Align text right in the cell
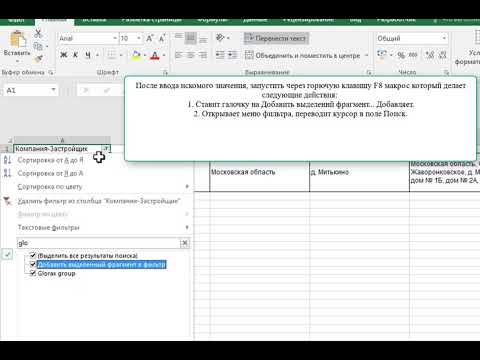 click(203, 55)
